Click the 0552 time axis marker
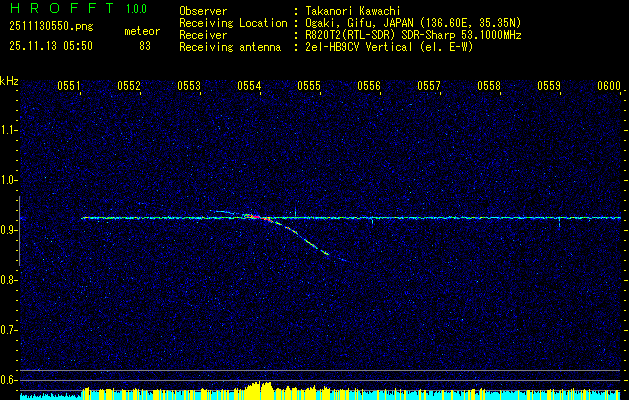 129,86
